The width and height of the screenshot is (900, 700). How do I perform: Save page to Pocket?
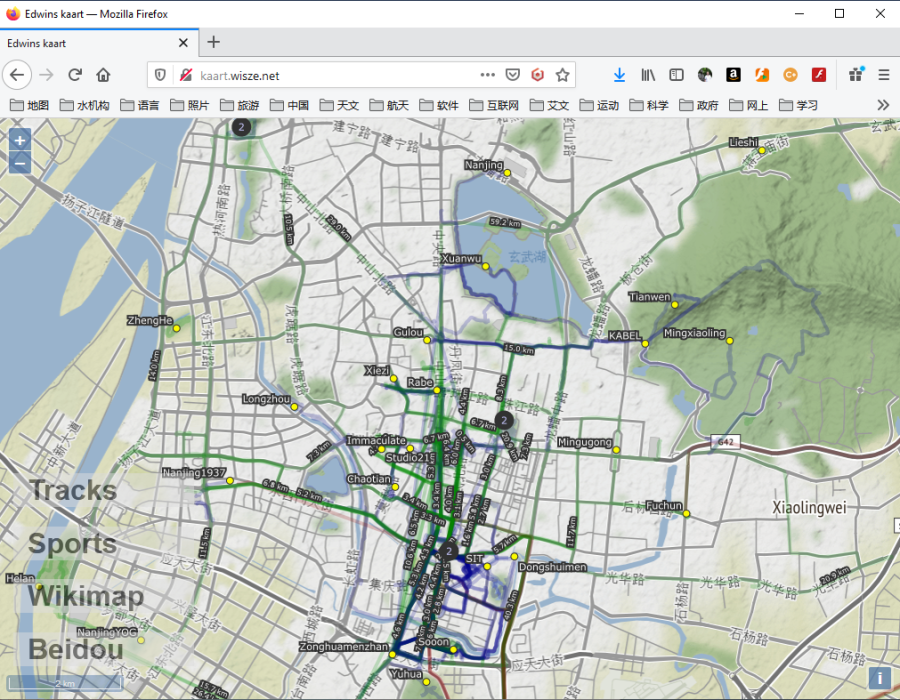(513, 75)
